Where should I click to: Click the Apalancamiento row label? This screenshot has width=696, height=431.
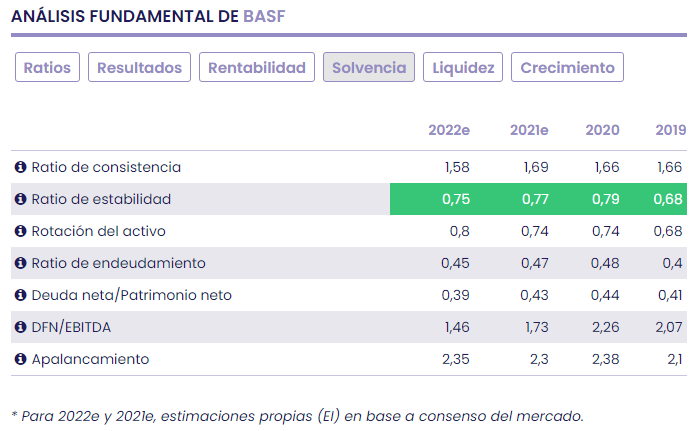pos(90,359)
